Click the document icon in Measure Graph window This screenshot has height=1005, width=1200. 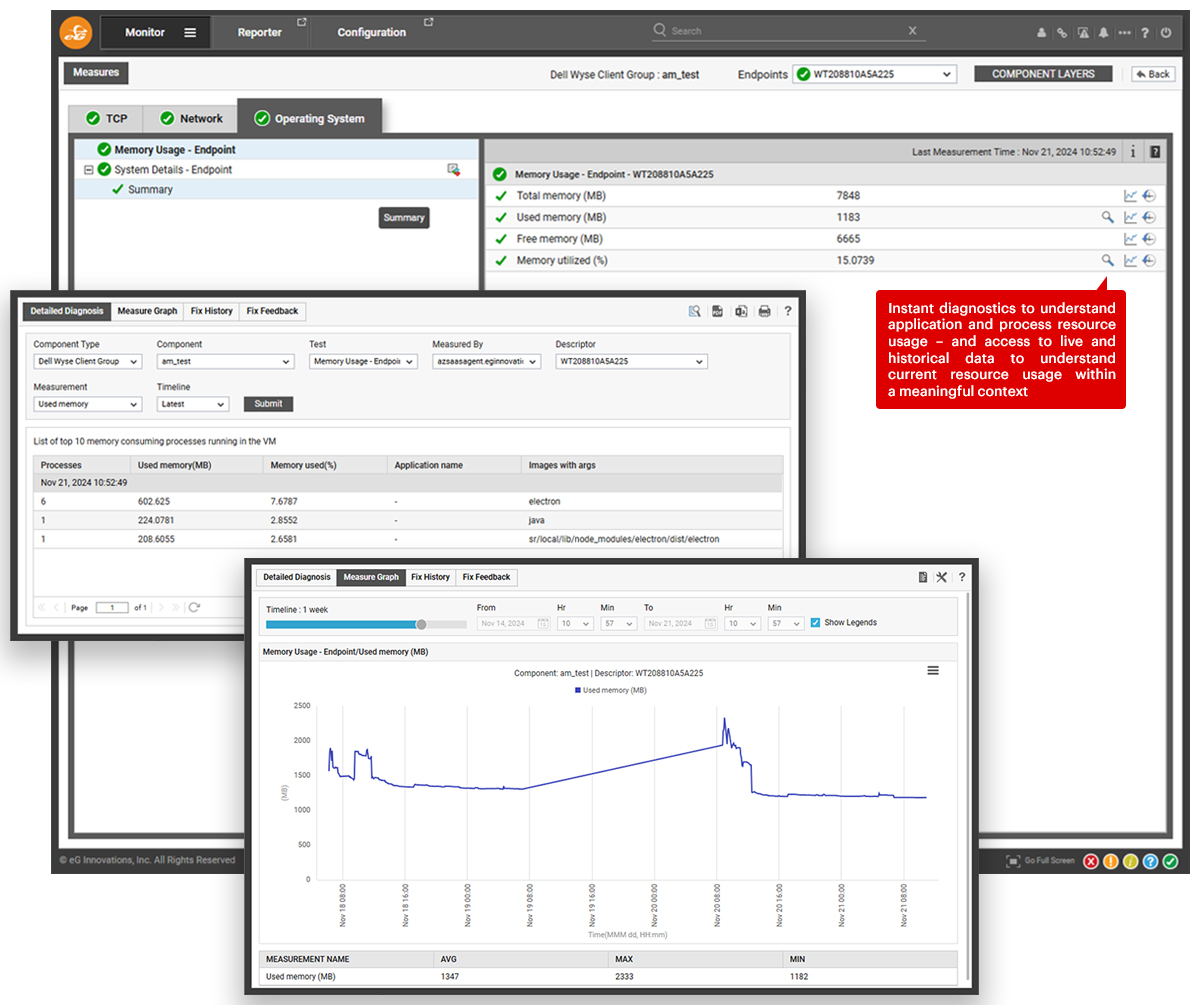click(923, 577)
